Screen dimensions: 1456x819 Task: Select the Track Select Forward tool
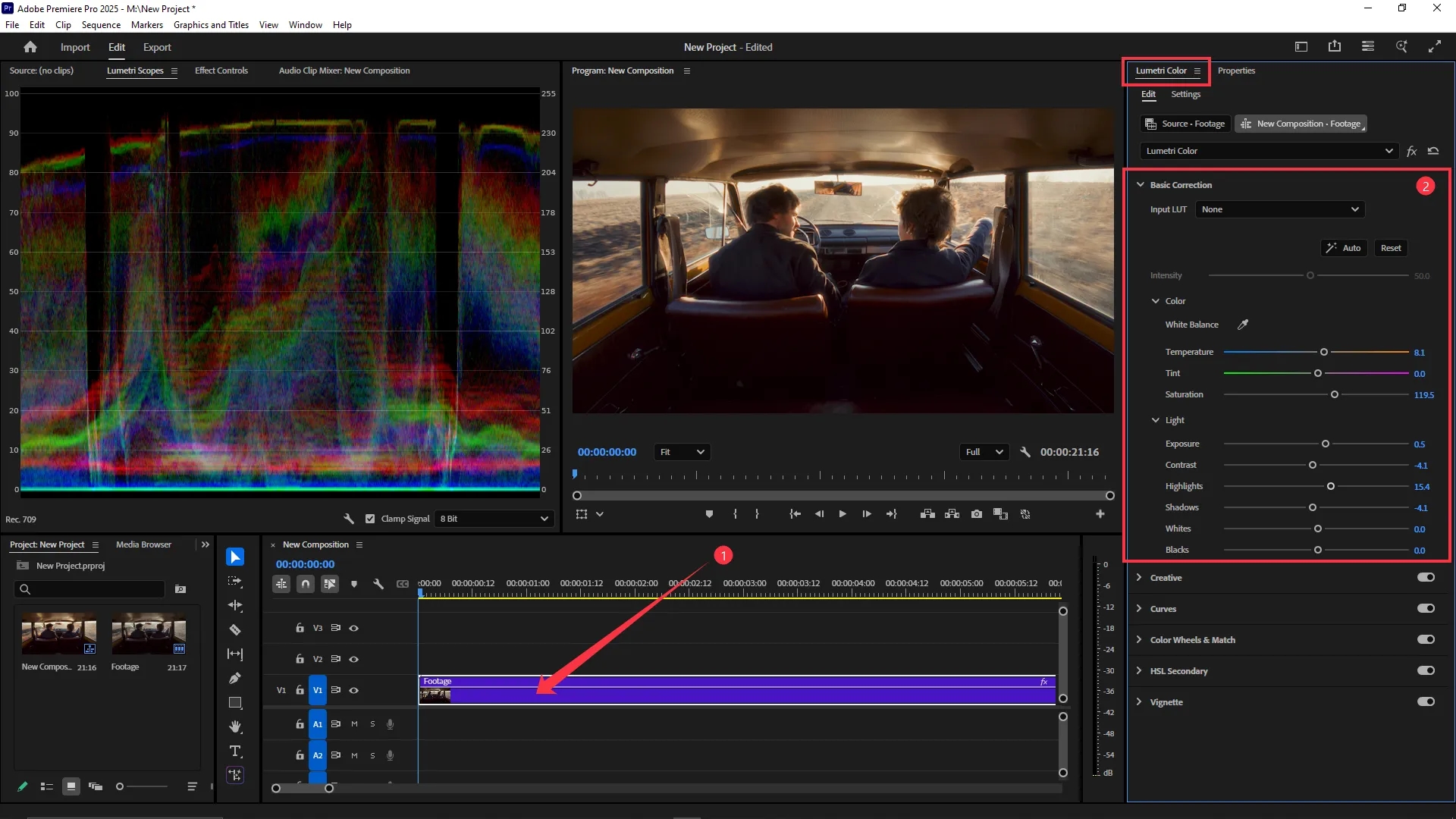(x=235, y=582)
